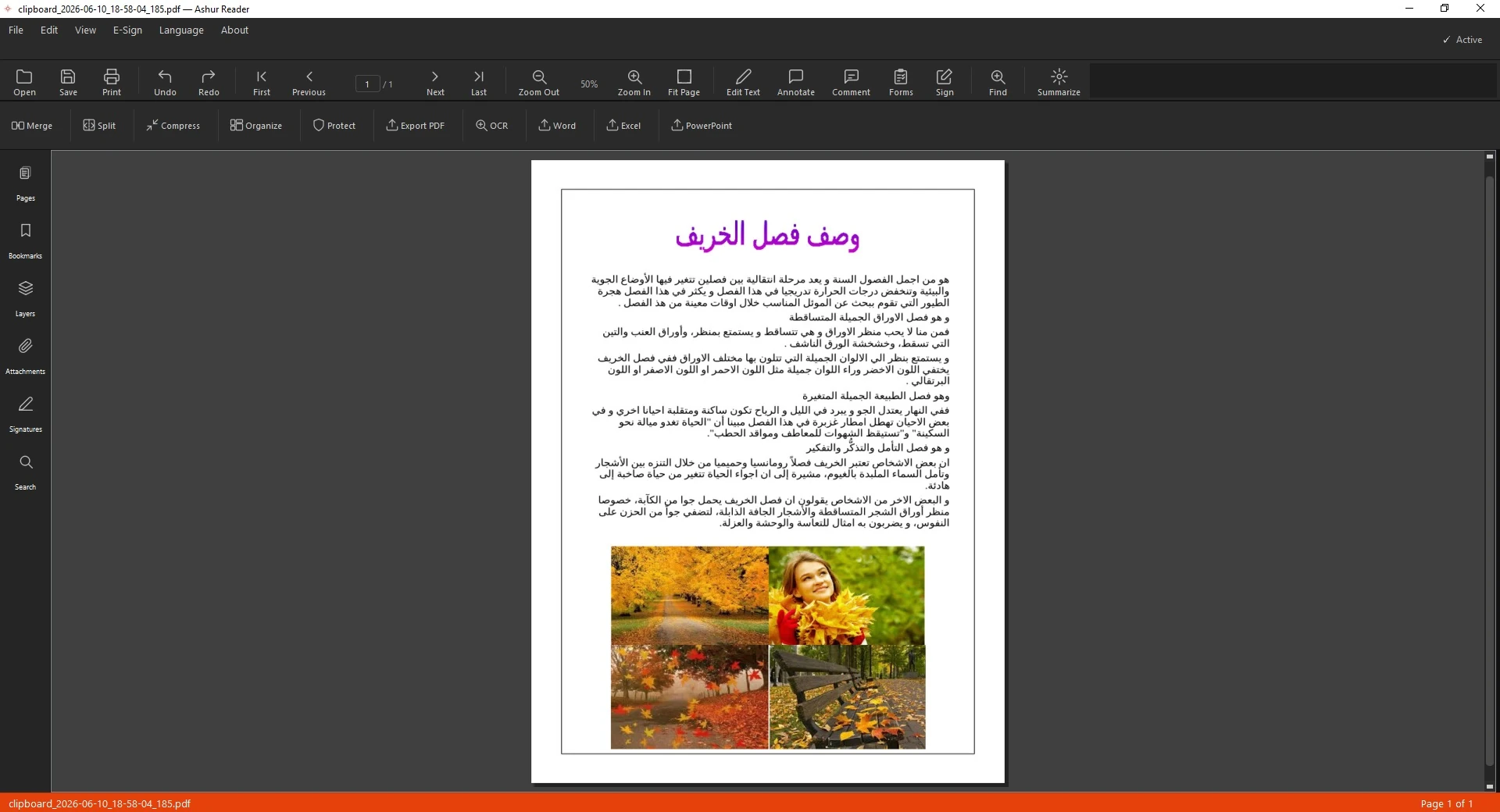
Task: Activate the Edit Text tool
Action: tap(743, 82)
